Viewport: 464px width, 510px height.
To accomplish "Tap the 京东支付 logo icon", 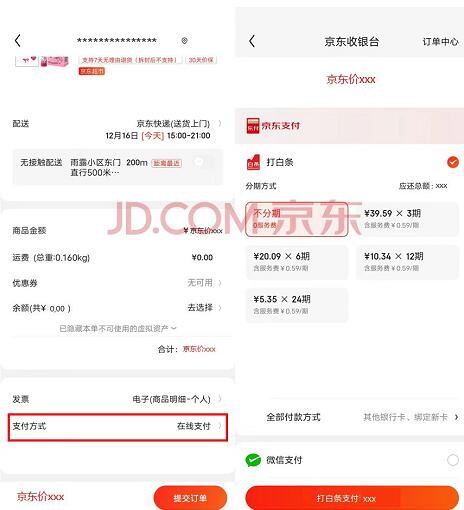I will point(253,126).
